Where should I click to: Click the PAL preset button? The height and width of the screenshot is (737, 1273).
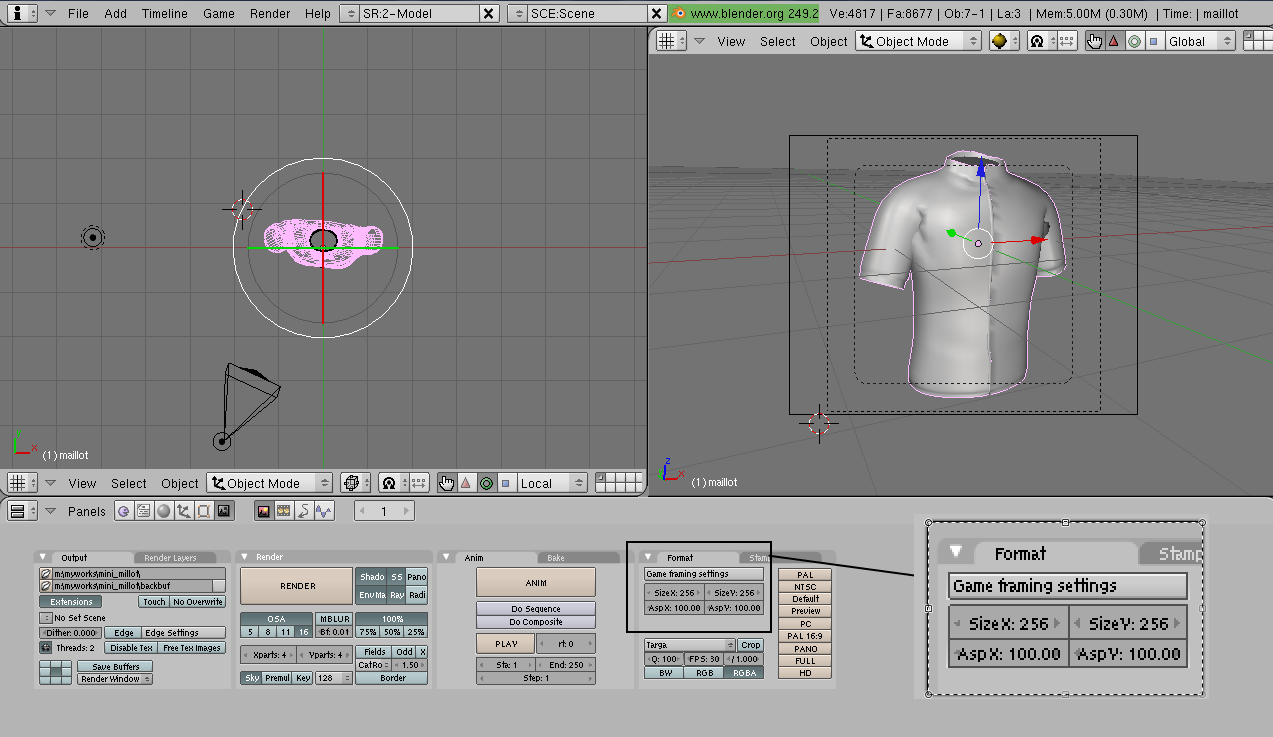tap(805, 575)
